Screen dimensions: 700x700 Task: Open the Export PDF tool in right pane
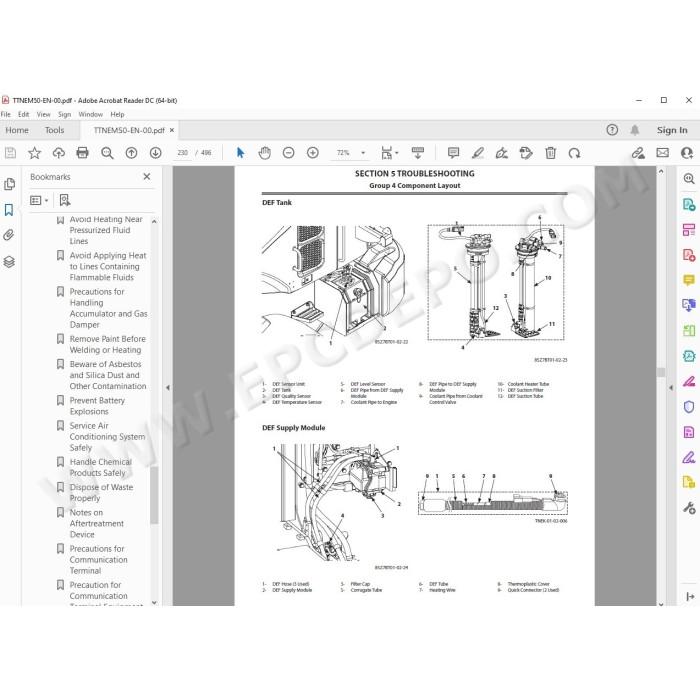[689, 205]
